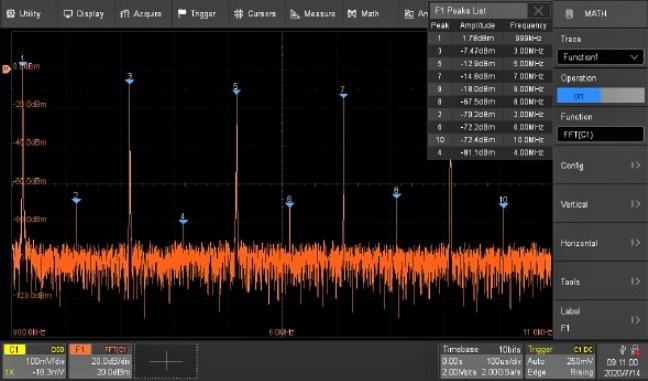Select the 2.00MHz peak row
Screen dimensions: 648x381
pos(490,114)
